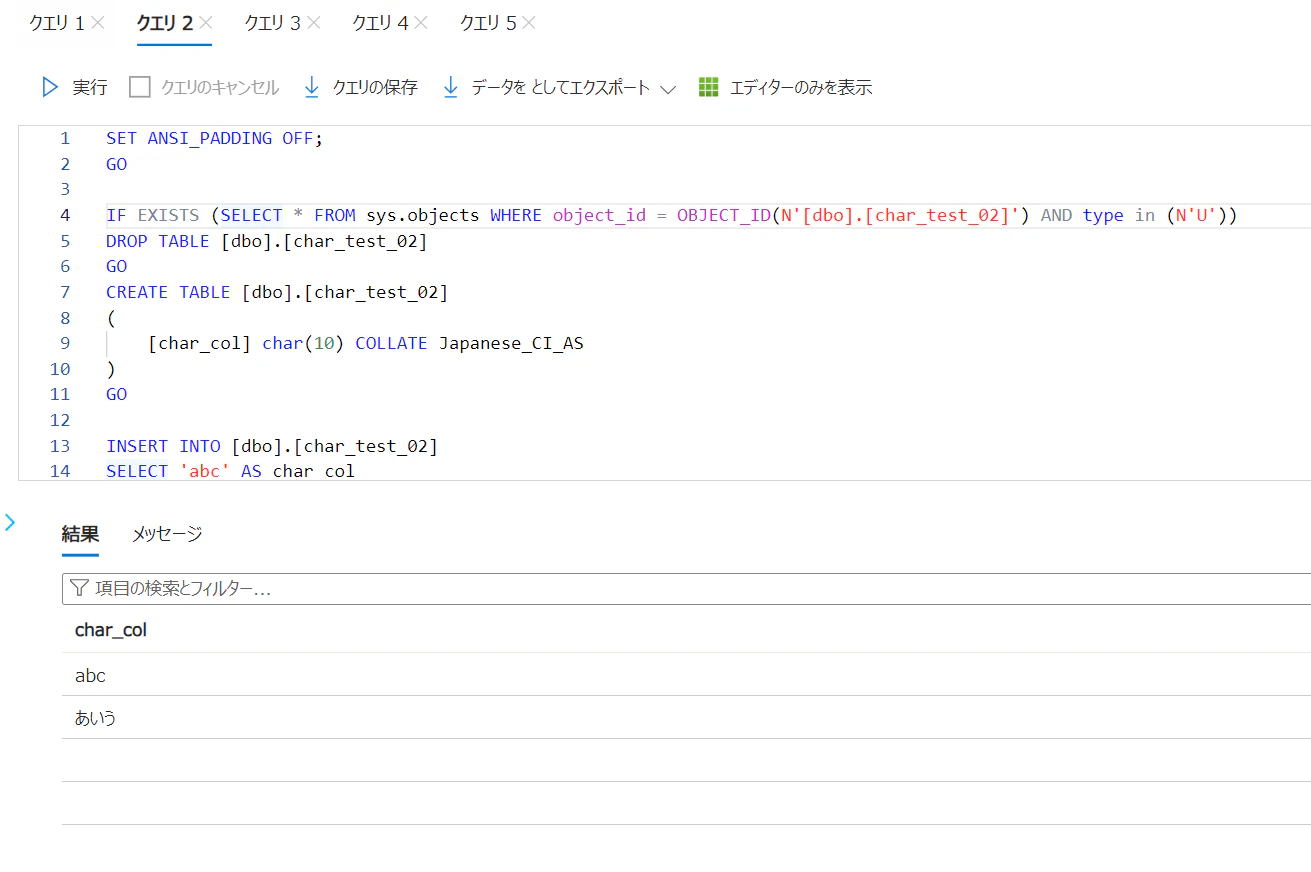Click the SELECT 'abc' AS char_col line
The height and width of the screenshot is (872, 1311).
tap(231, 470)
